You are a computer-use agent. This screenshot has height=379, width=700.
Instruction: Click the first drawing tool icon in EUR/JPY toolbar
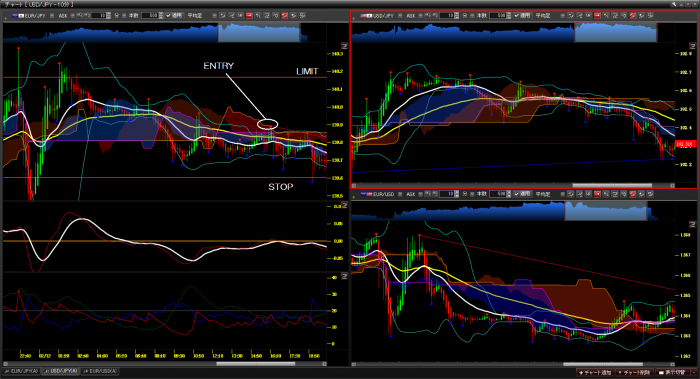(222, 16)
